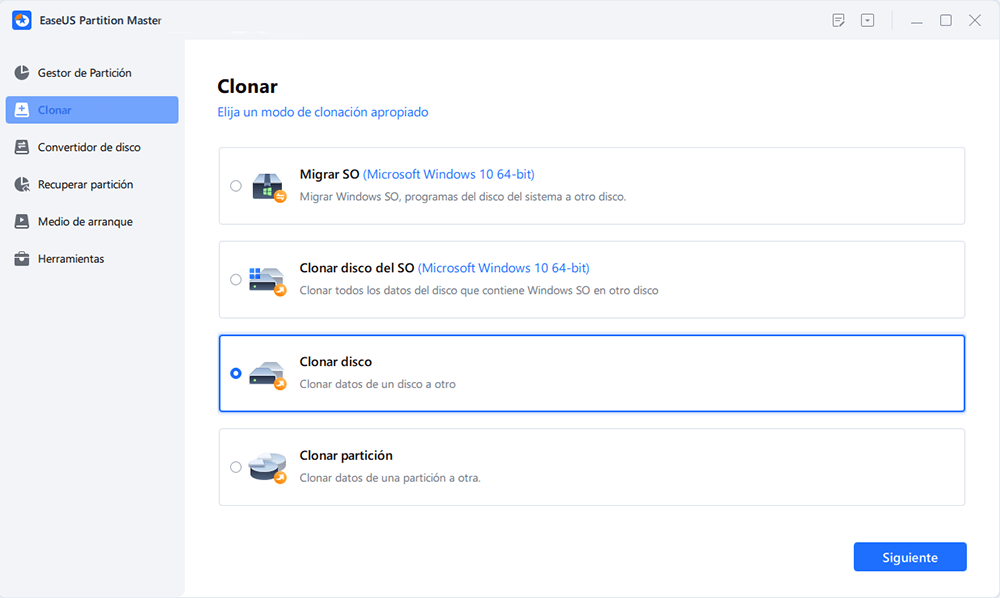This screenshot has width=1000, height=598.
Task: Select the Migrar SO radio button
Action: coord(236,186)
